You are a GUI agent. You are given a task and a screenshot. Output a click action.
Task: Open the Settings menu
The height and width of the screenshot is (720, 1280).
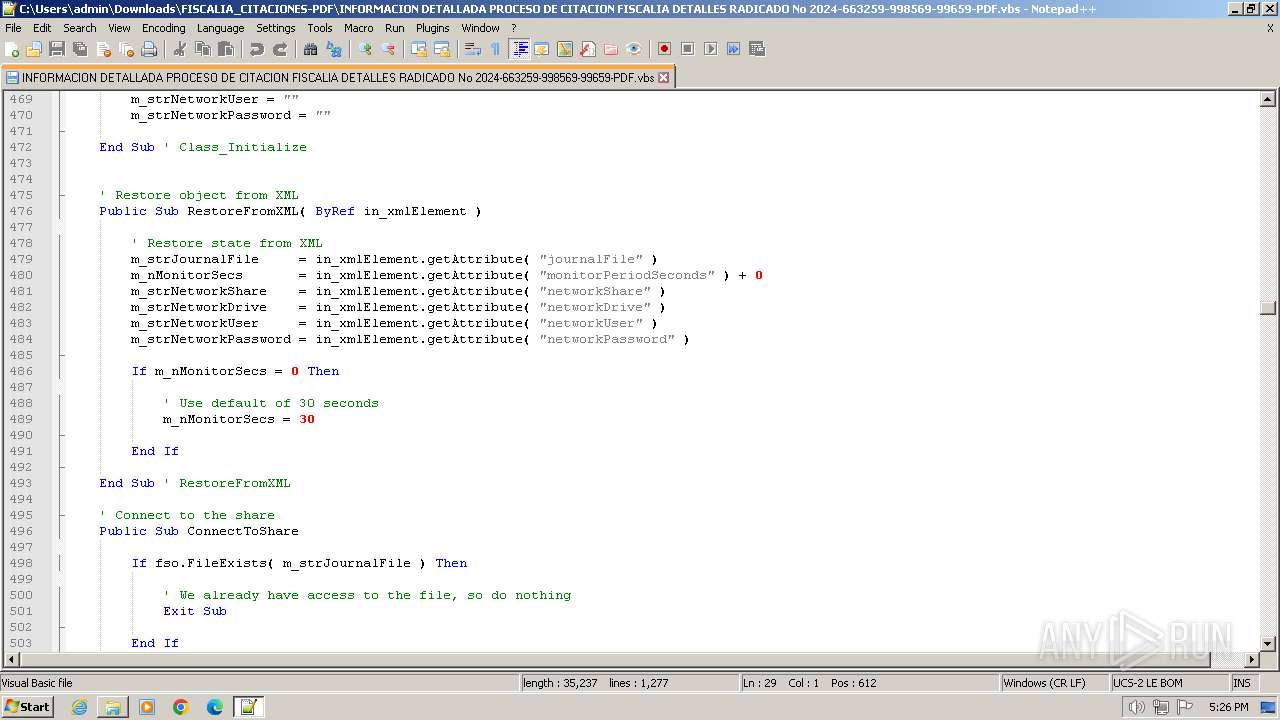(x=275, y=28)
